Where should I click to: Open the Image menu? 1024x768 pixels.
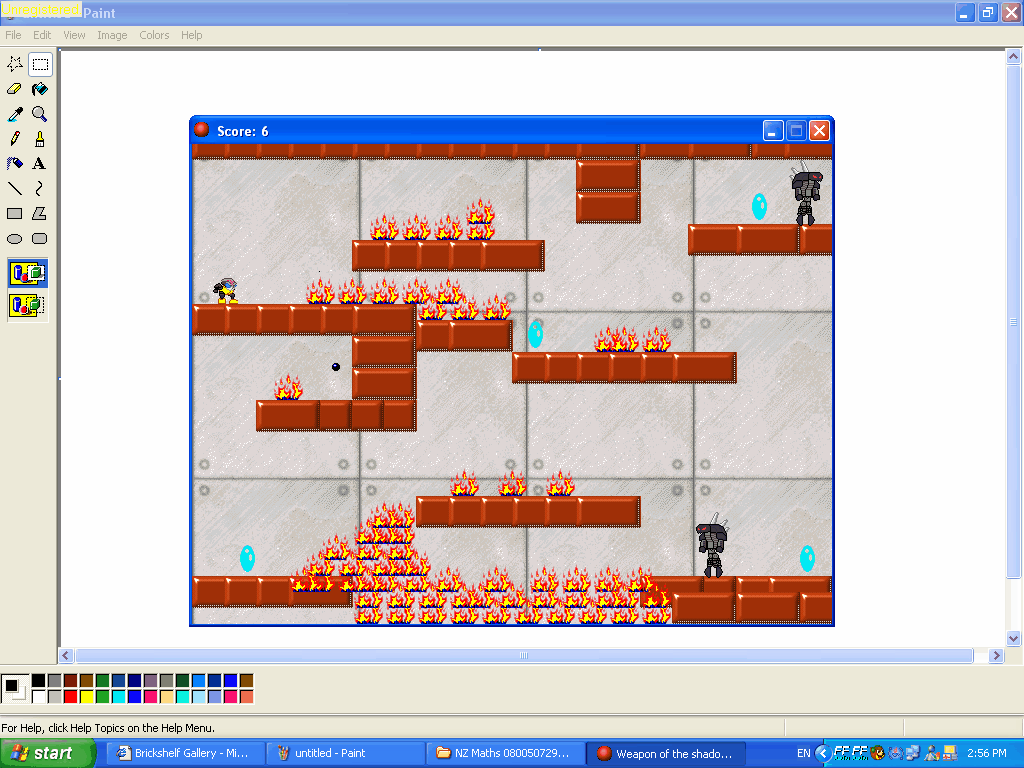click(112, 35)
